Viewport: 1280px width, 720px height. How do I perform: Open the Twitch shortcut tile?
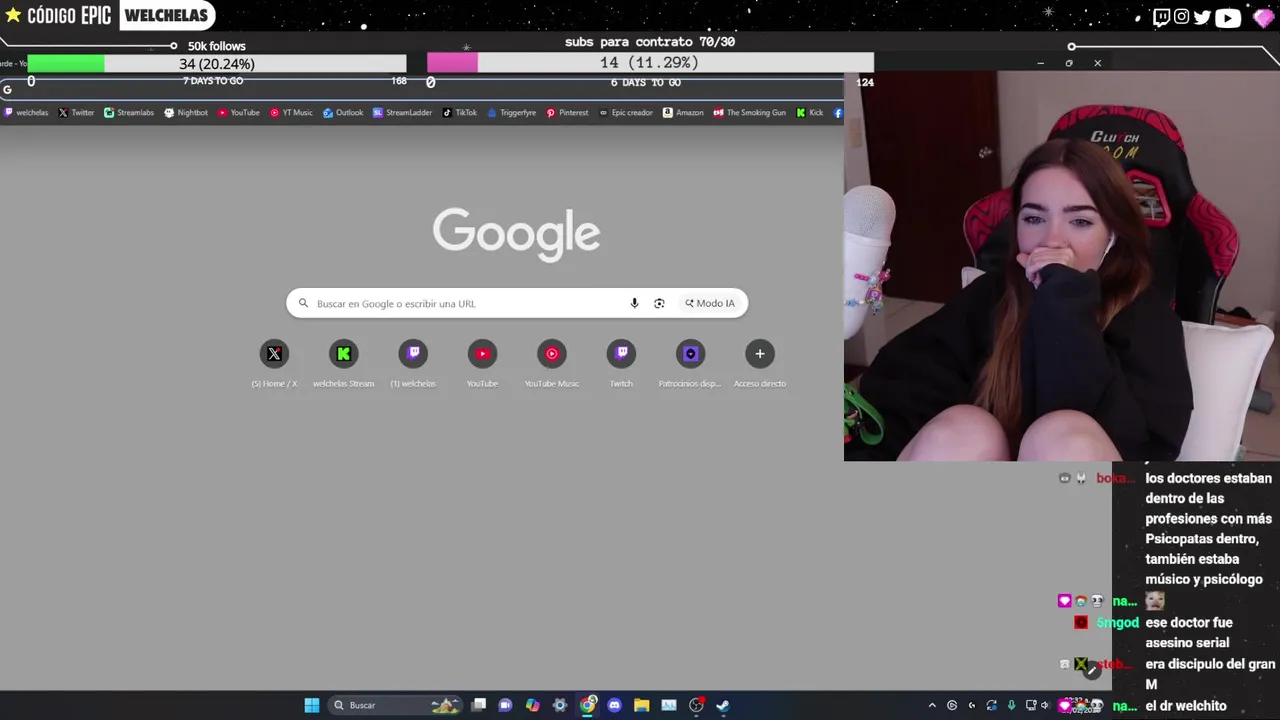621,363
